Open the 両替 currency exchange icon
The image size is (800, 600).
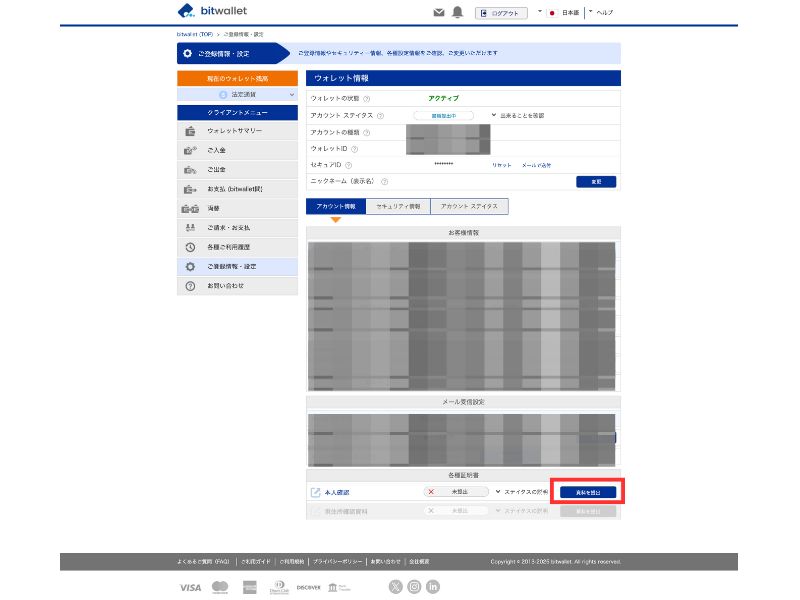(x=190, y=208)
